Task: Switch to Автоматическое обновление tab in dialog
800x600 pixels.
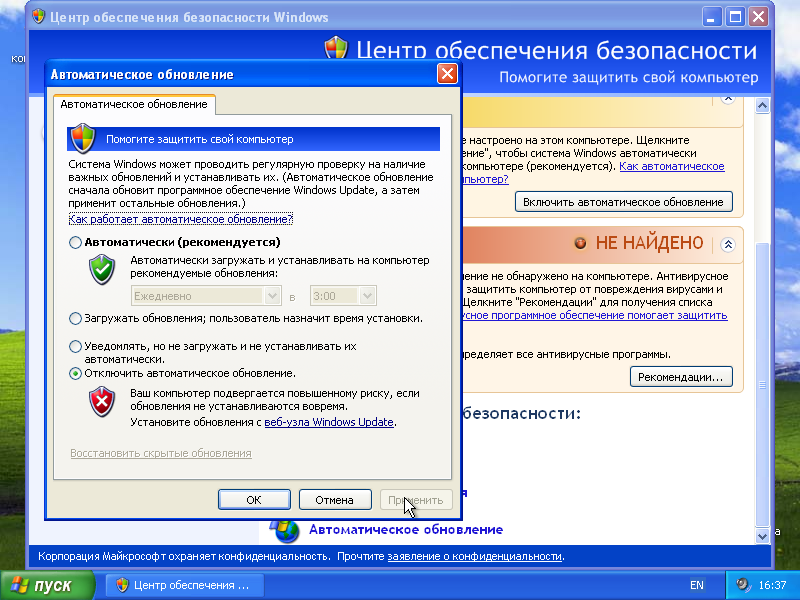Action: click(134, 104)
